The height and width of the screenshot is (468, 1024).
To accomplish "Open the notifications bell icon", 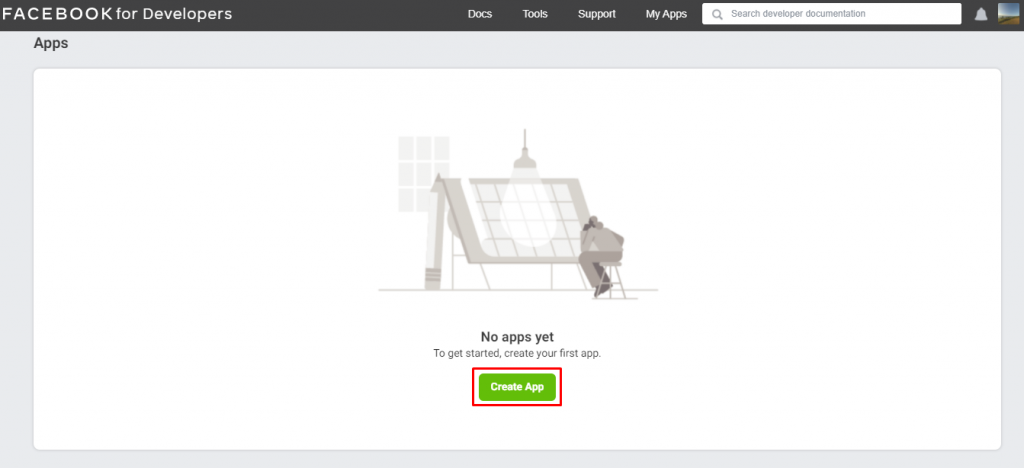I will pos(981,14).
